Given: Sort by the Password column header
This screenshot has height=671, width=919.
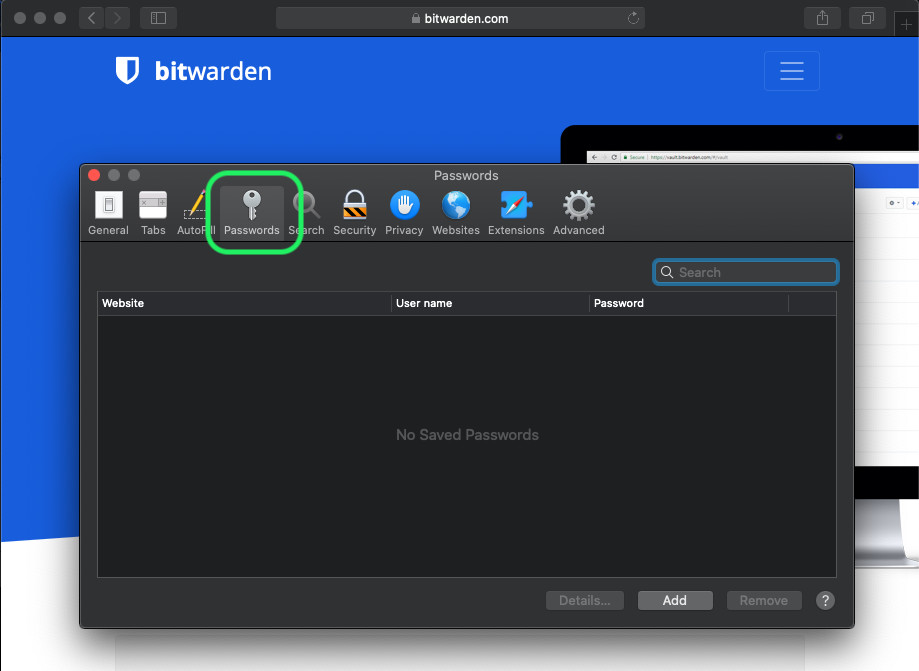Looking at the screenshot, I should pos(687,303).
